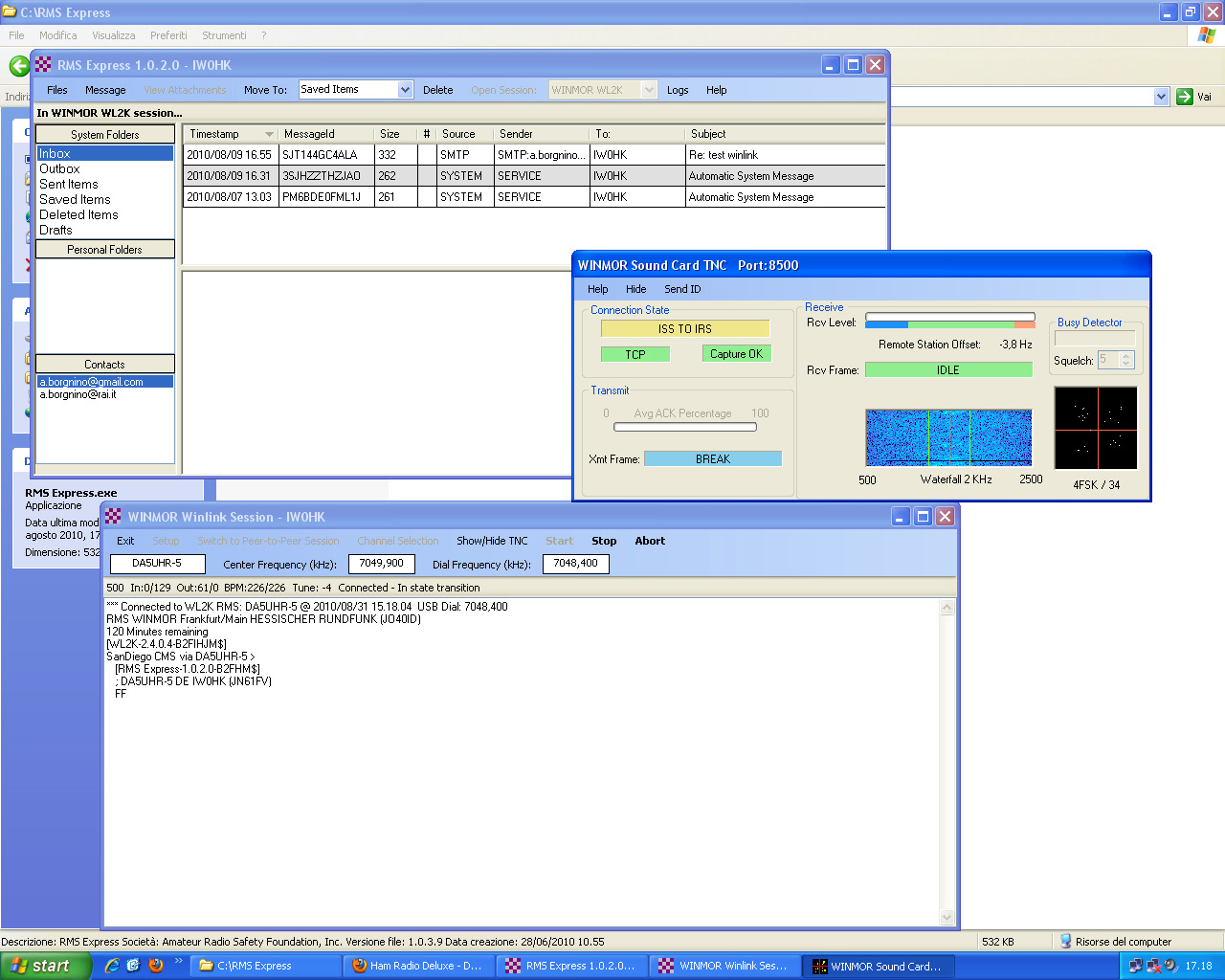Click the Explorer back arrow icon
Viewport: 1225px width, 980px height.
pos(19,65)
